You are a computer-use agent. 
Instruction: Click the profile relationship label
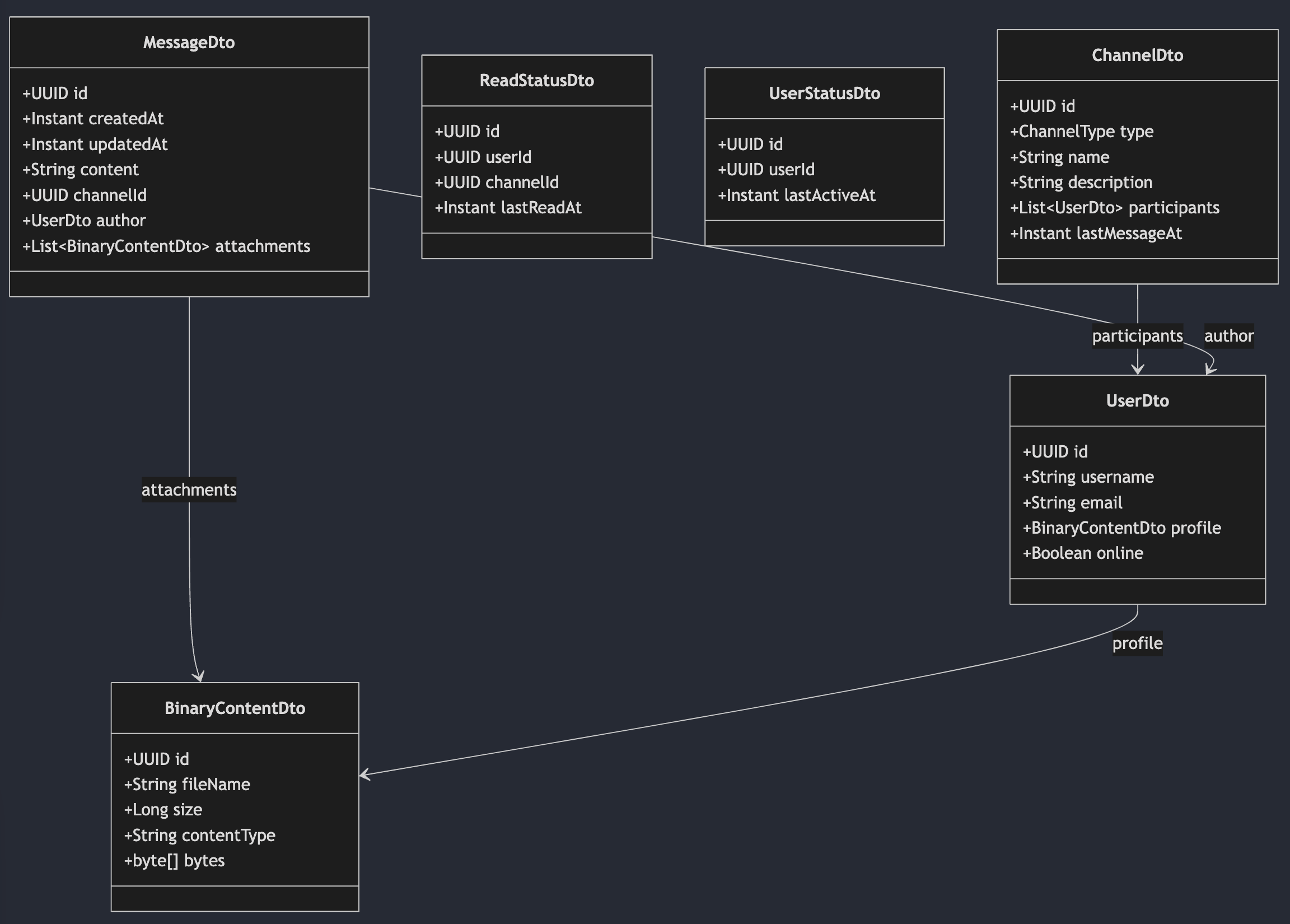[x=1137, y=643]
